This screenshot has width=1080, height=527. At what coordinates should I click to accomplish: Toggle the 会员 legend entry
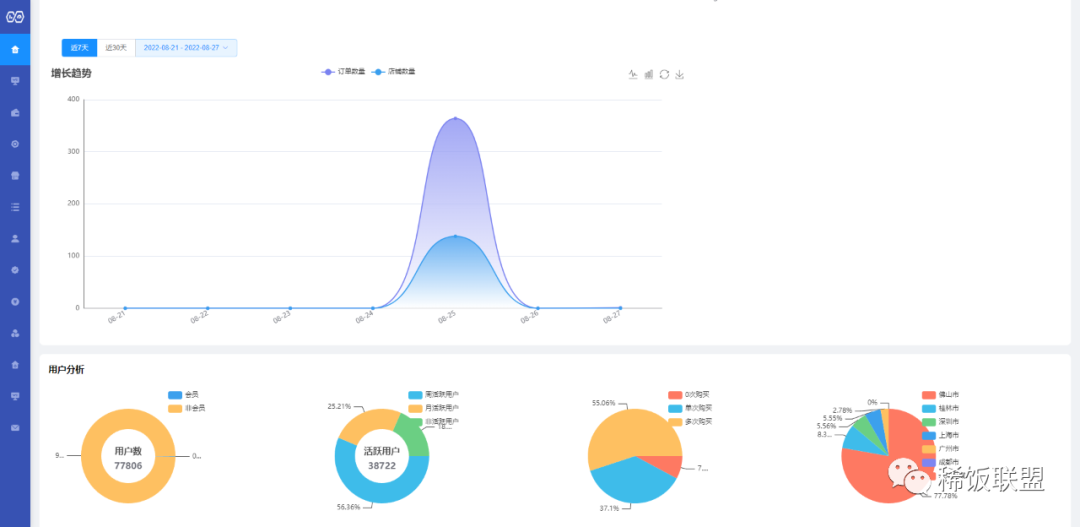(x=183, y=395)
